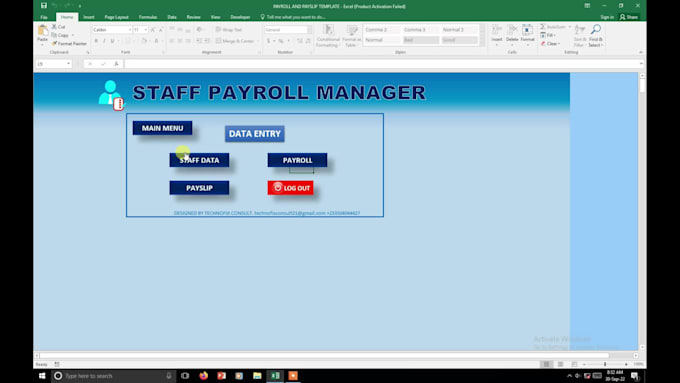Viewport: 680px width, 383px height.
Task: Click the Insert Function fx icon
Action: point(116,64)
